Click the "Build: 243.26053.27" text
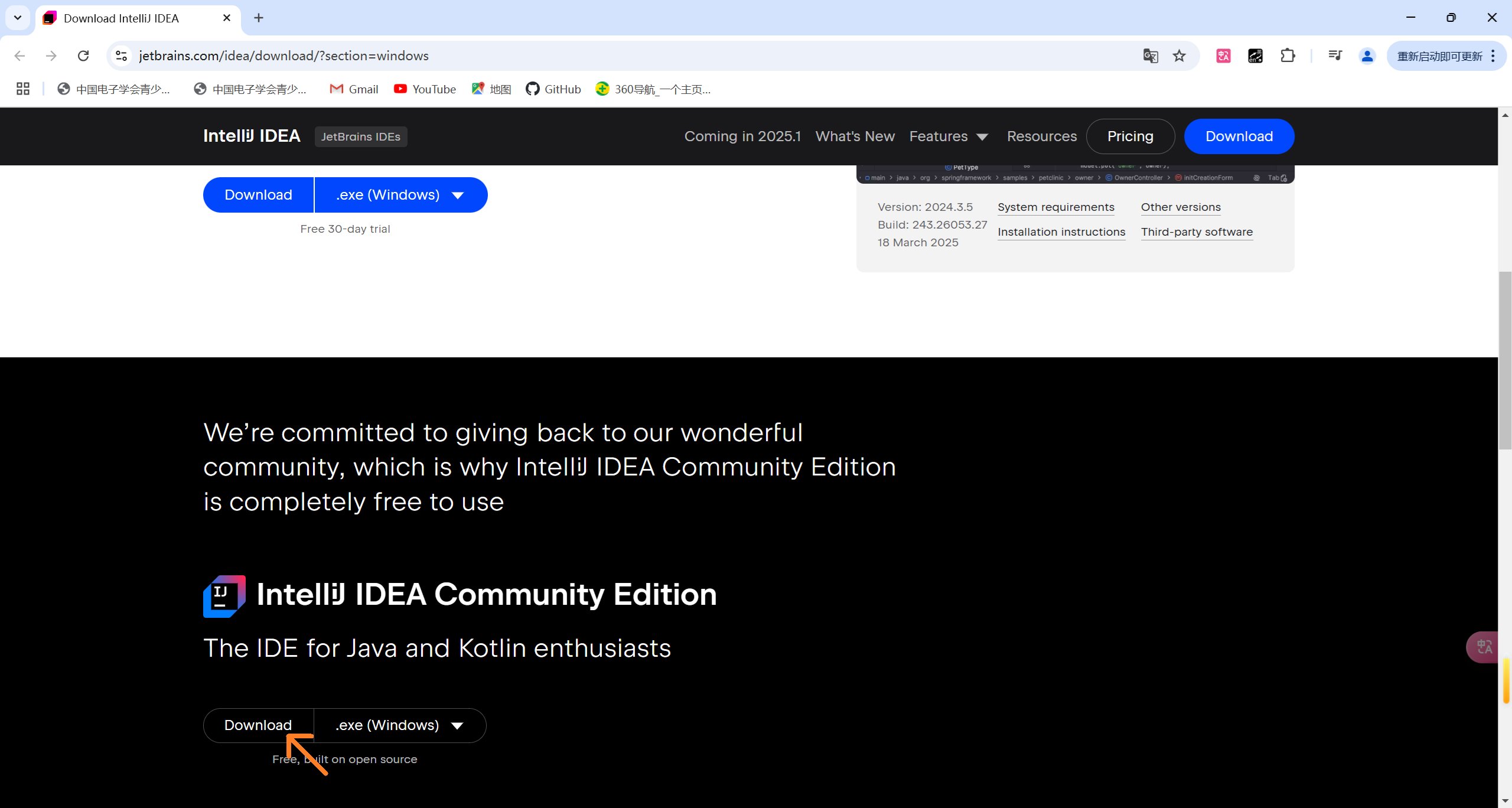 click(x=932, y=225)
